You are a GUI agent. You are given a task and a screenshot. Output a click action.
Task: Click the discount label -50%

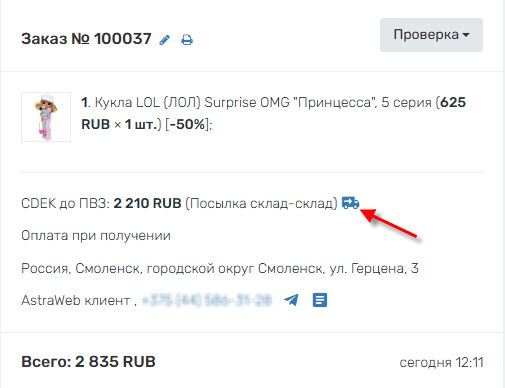[x=187, y=124]
